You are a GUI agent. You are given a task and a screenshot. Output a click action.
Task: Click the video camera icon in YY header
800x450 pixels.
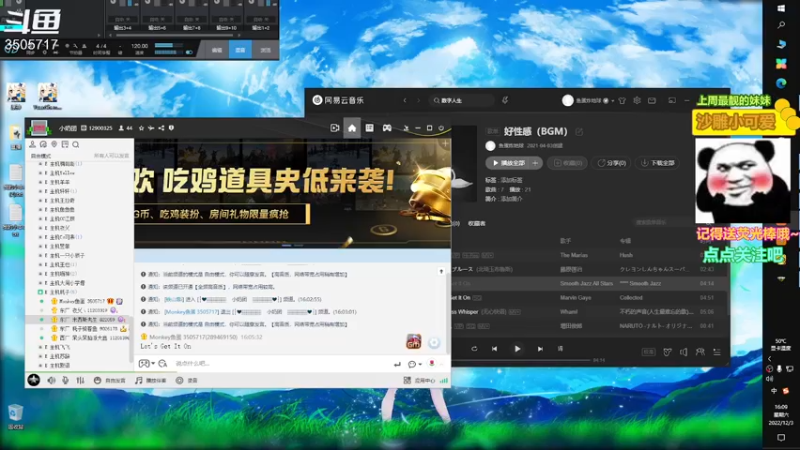point(335,128)
